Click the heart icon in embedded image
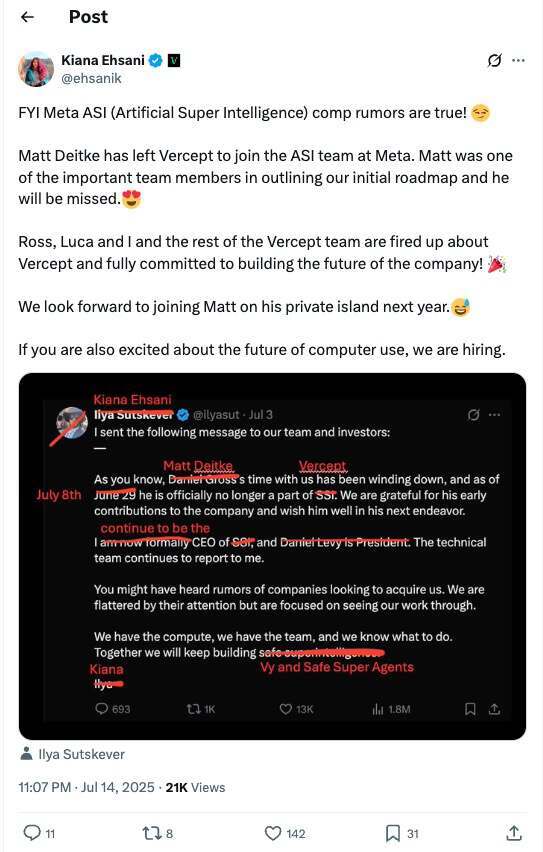The height and width of the screenshot is (852, 543). point(286,709)
